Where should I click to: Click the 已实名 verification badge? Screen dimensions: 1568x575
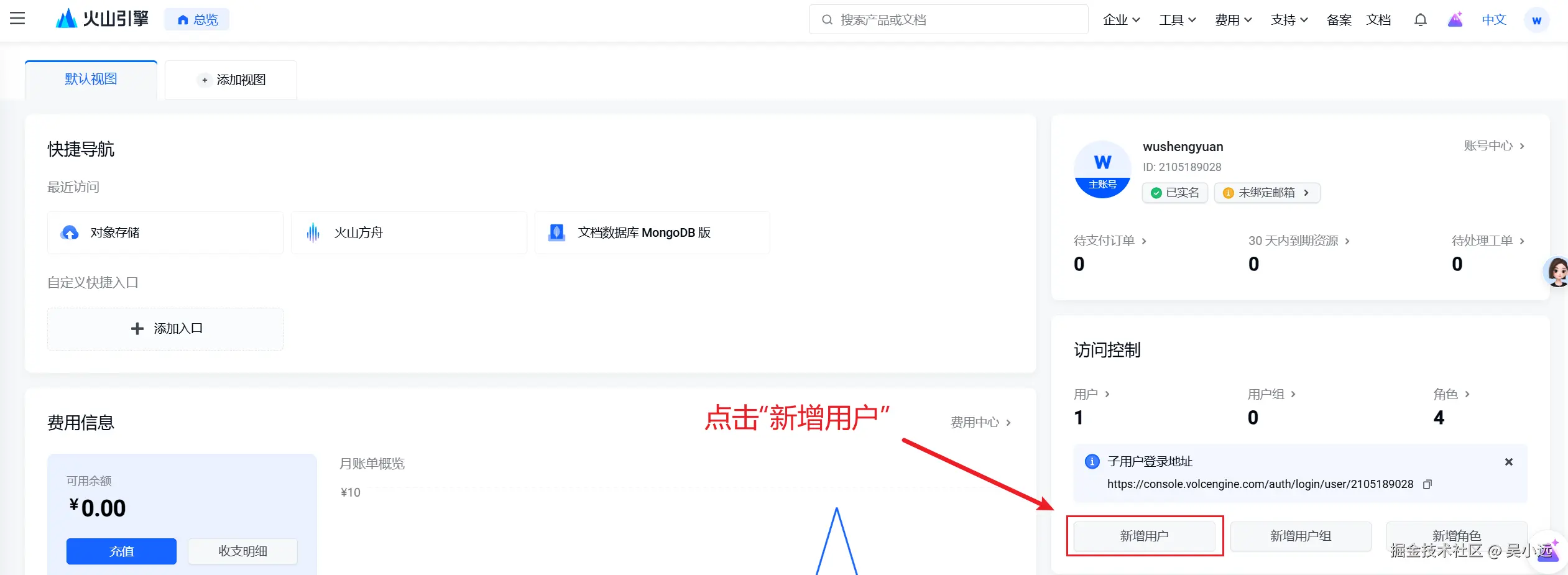pos(1175,193)
